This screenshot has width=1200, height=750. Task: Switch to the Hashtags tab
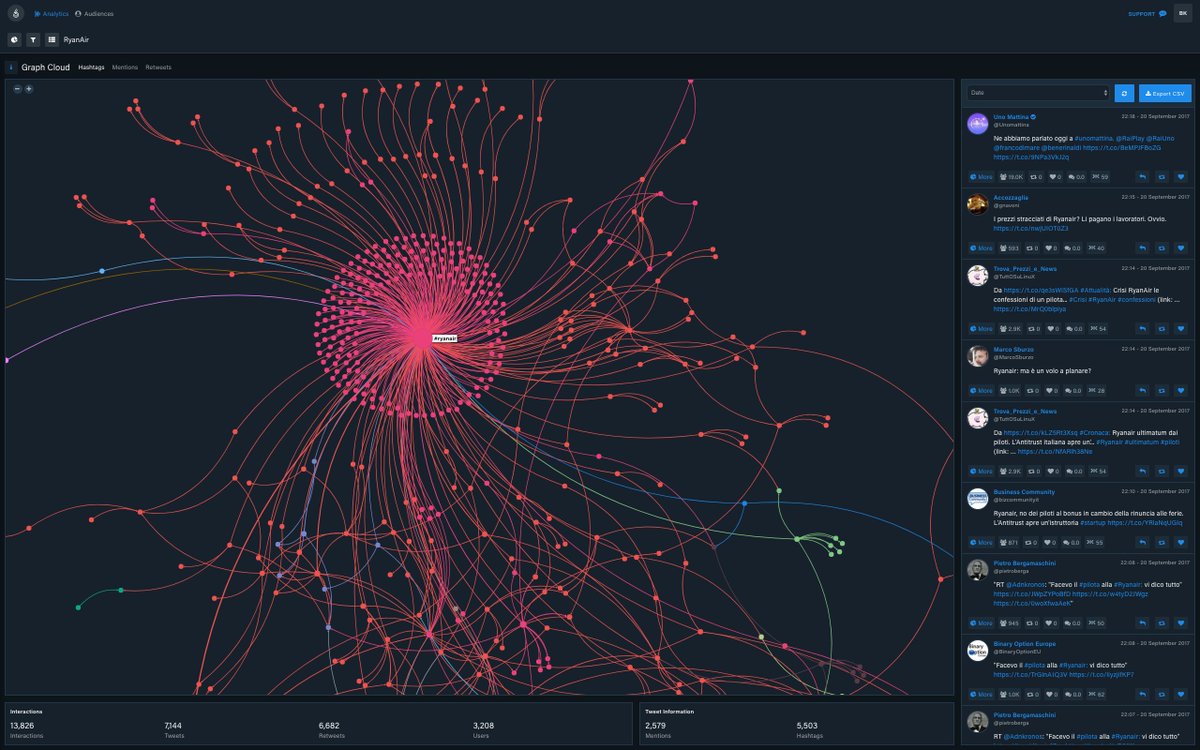click(91, 68)
